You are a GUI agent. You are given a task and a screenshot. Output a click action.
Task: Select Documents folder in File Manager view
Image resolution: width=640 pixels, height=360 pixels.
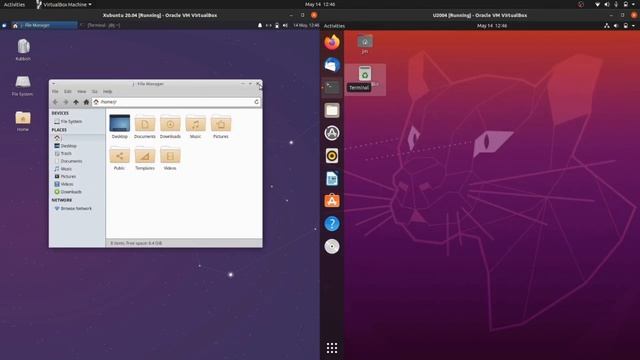click(145, 127)
